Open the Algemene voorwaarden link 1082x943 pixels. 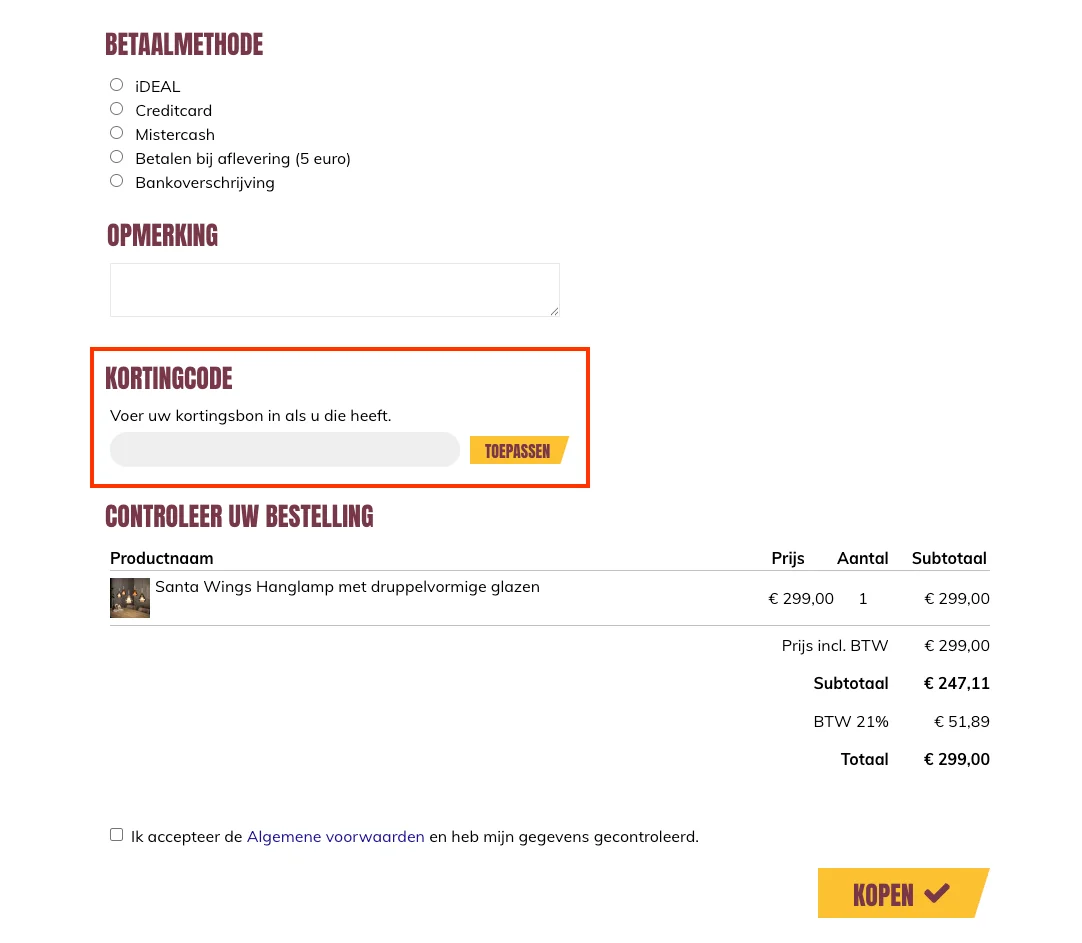[x=335, y=836]
